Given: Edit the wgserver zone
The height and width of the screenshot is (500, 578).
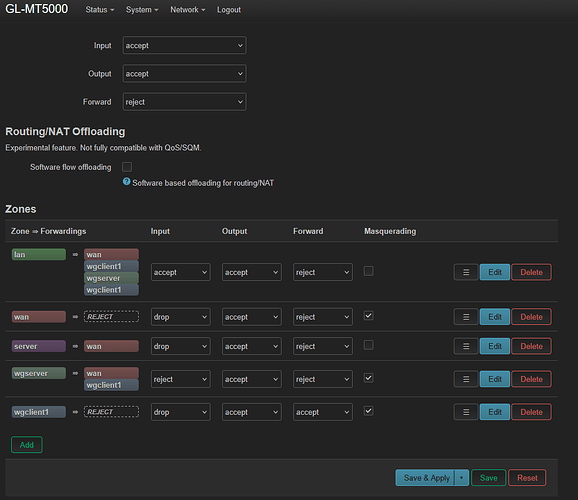Looking at the screenshot, I should (495, 379).
